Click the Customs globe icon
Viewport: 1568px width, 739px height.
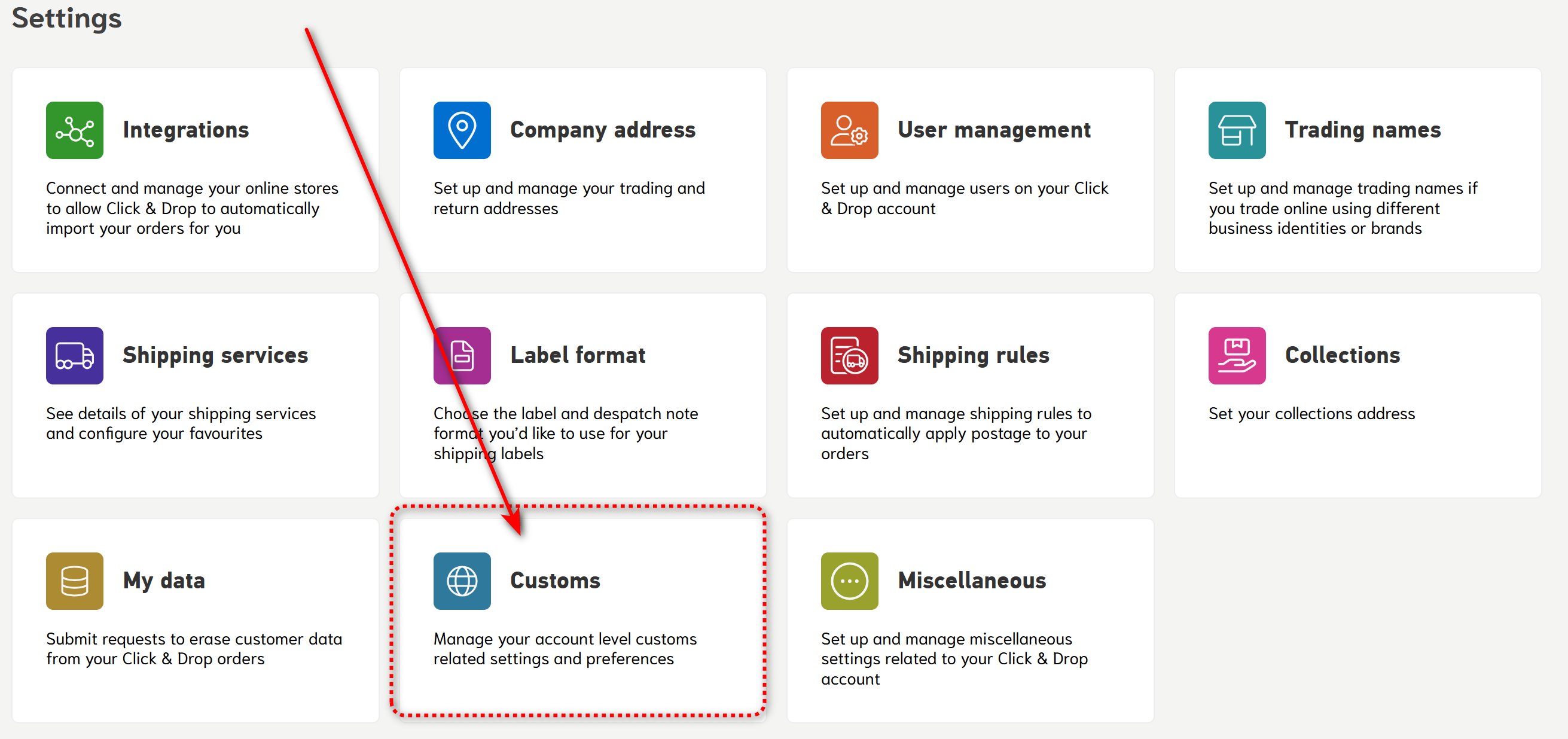coord(462,581)
